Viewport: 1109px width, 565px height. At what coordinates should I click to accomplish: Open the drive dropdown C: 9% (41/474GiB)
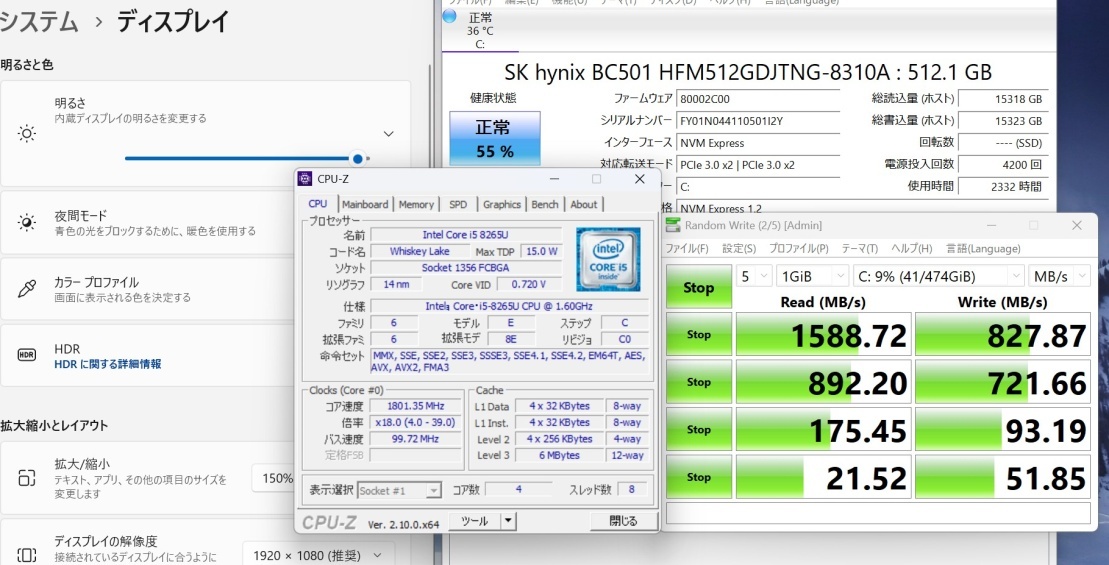pyautogui.click(x=939, y=276)
